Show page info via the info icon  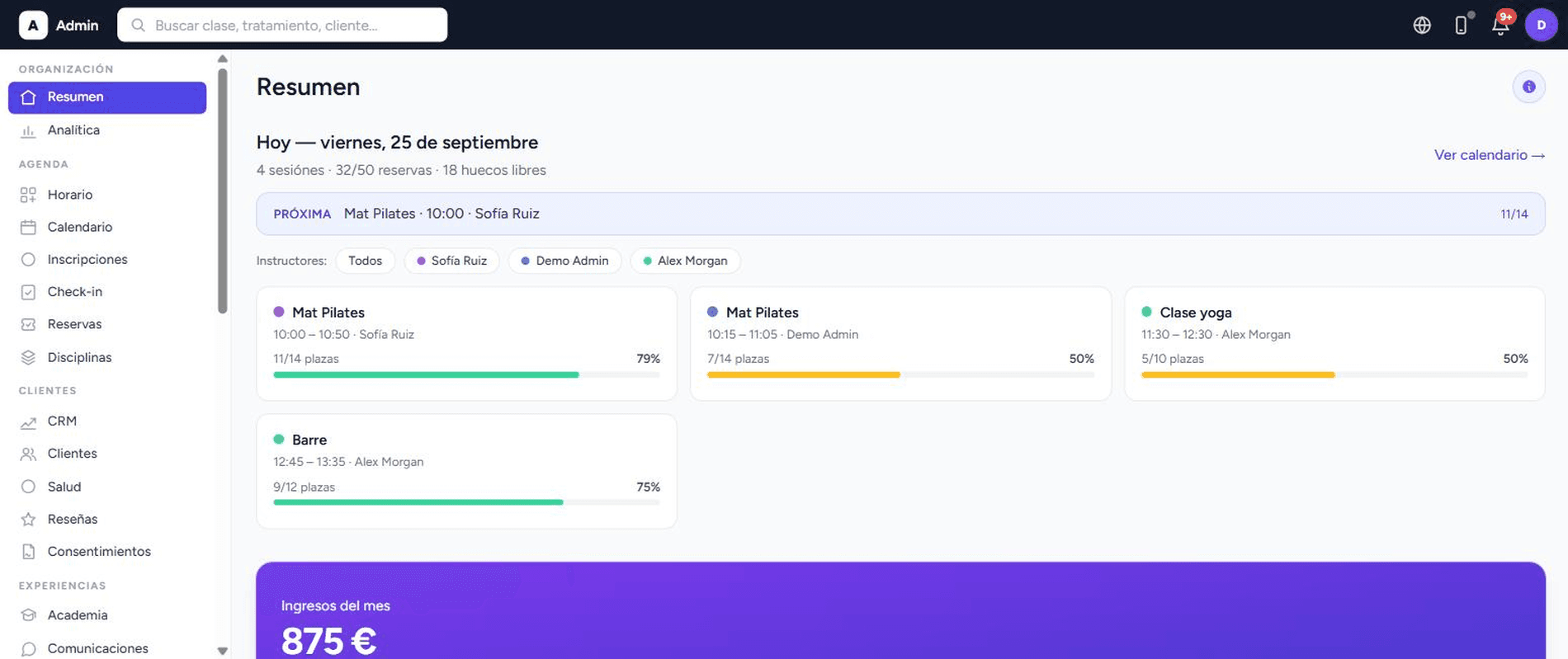1528,87
